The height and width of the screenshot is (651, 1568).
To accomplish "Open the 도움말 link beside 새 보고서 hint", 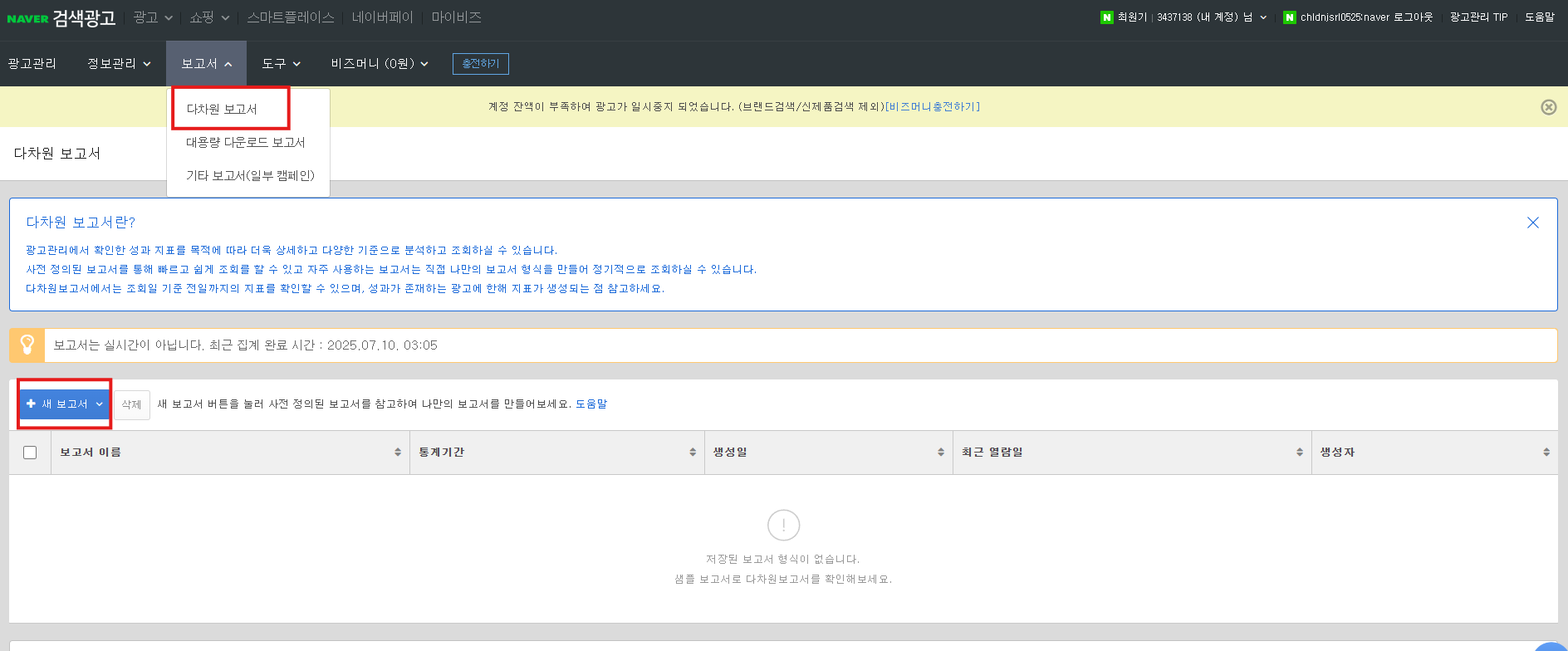I will [591, 404].
